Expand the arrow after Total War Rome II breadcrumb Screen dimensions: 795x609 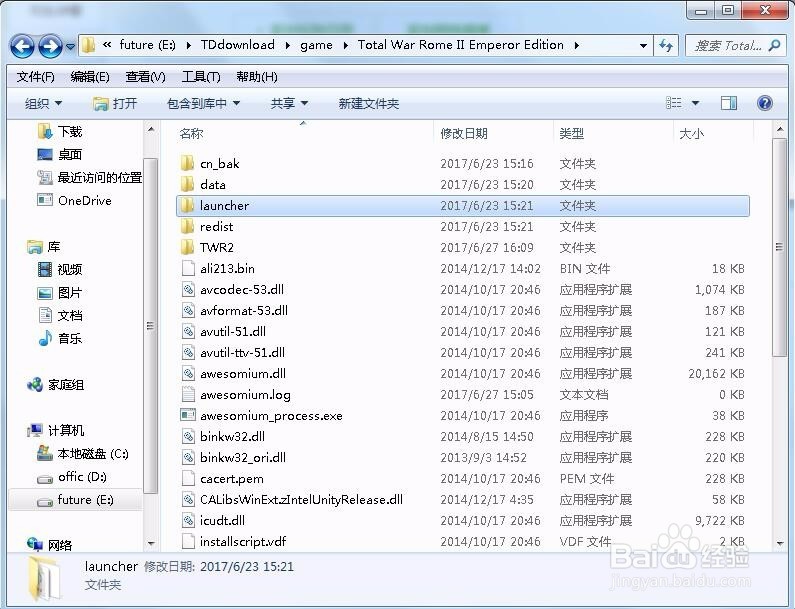[576, 45]
